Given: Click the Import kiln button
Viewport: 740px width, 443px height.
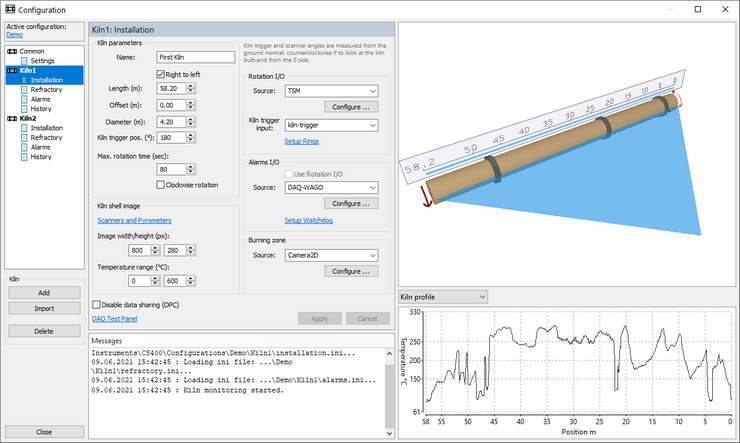Looking at the screenshot, I should 44,309.
